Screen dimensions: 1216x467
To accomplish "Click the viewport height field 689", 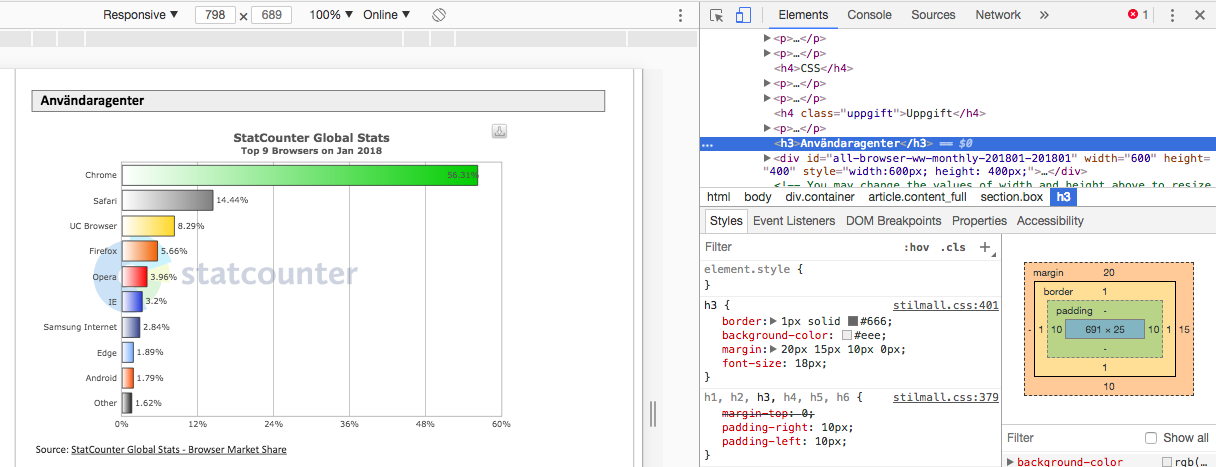I will 271,15.
